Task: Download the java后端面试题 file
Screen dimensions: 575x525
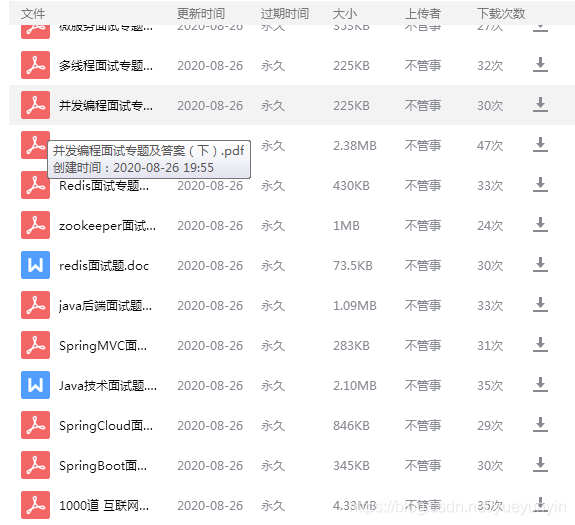Action: pyautogui.click(x=540, y=305)
